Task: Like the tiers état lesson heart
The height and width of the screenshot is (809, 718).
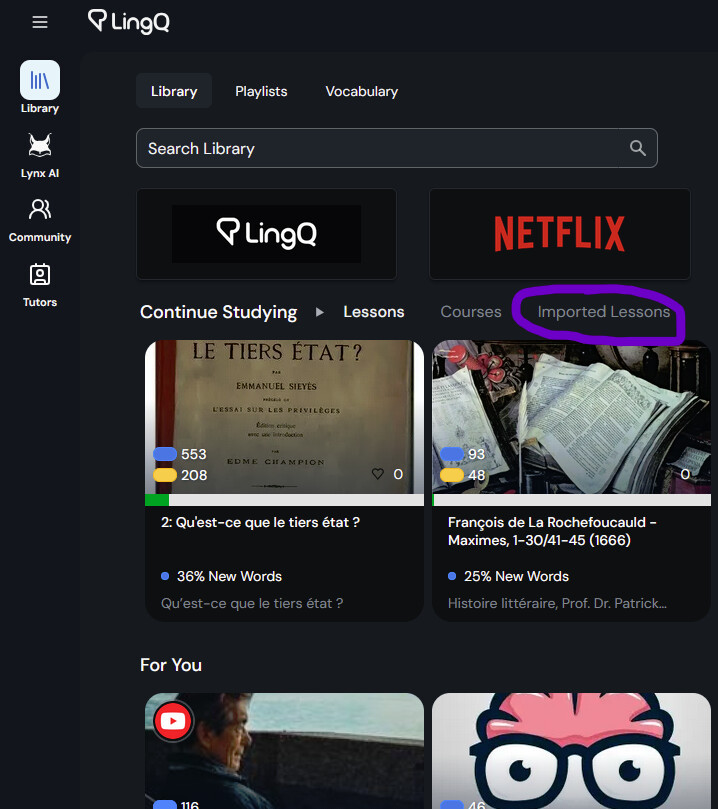Action: pyautogui.click(x=378, y=474)
